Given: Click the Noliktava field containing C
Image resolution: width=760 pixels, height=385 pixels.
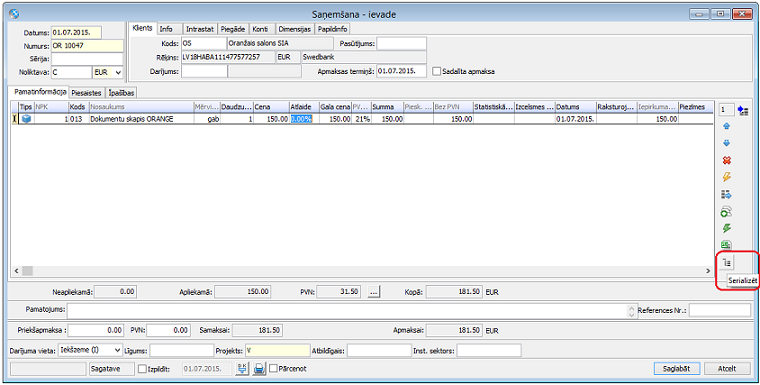Looking at the screenshot, I should pyautogui.click(x=71, y=72).
